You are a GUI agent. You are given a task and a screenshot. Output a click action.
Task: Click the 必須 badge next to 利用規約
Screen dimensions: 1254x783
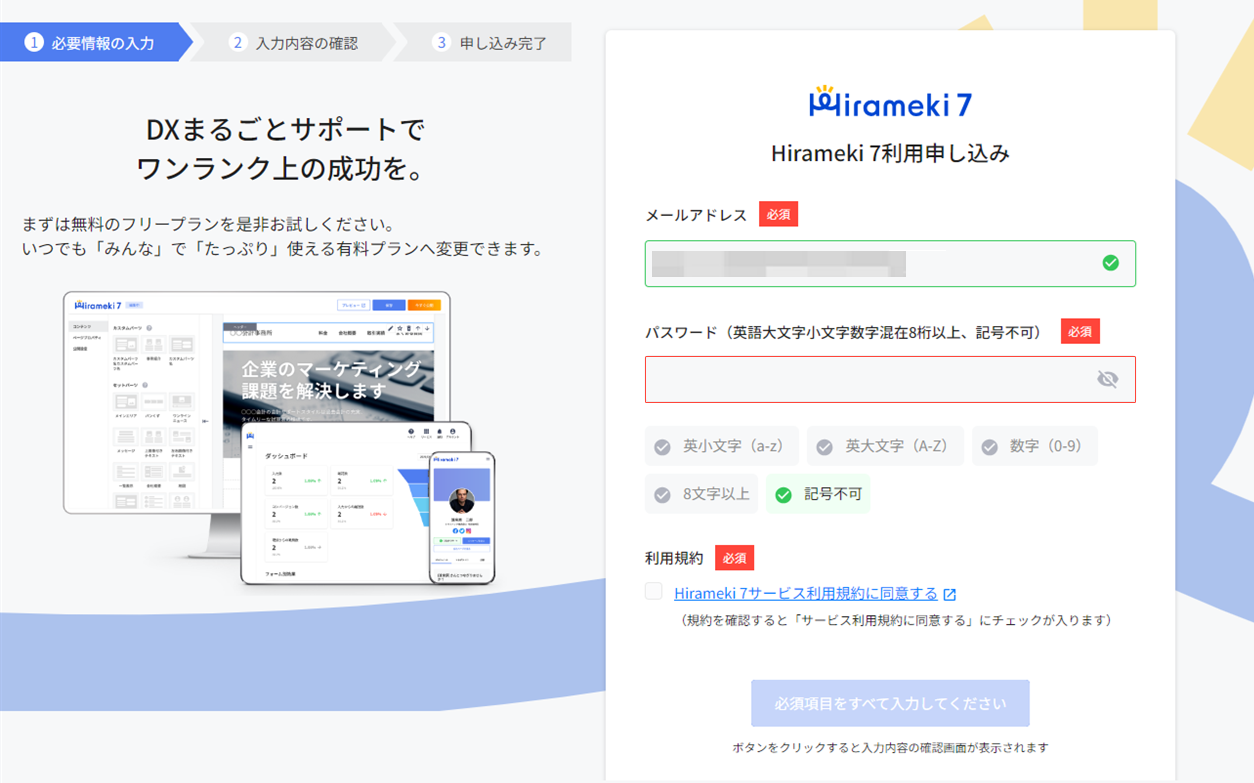pyautogui.click(x=734, y=558)
